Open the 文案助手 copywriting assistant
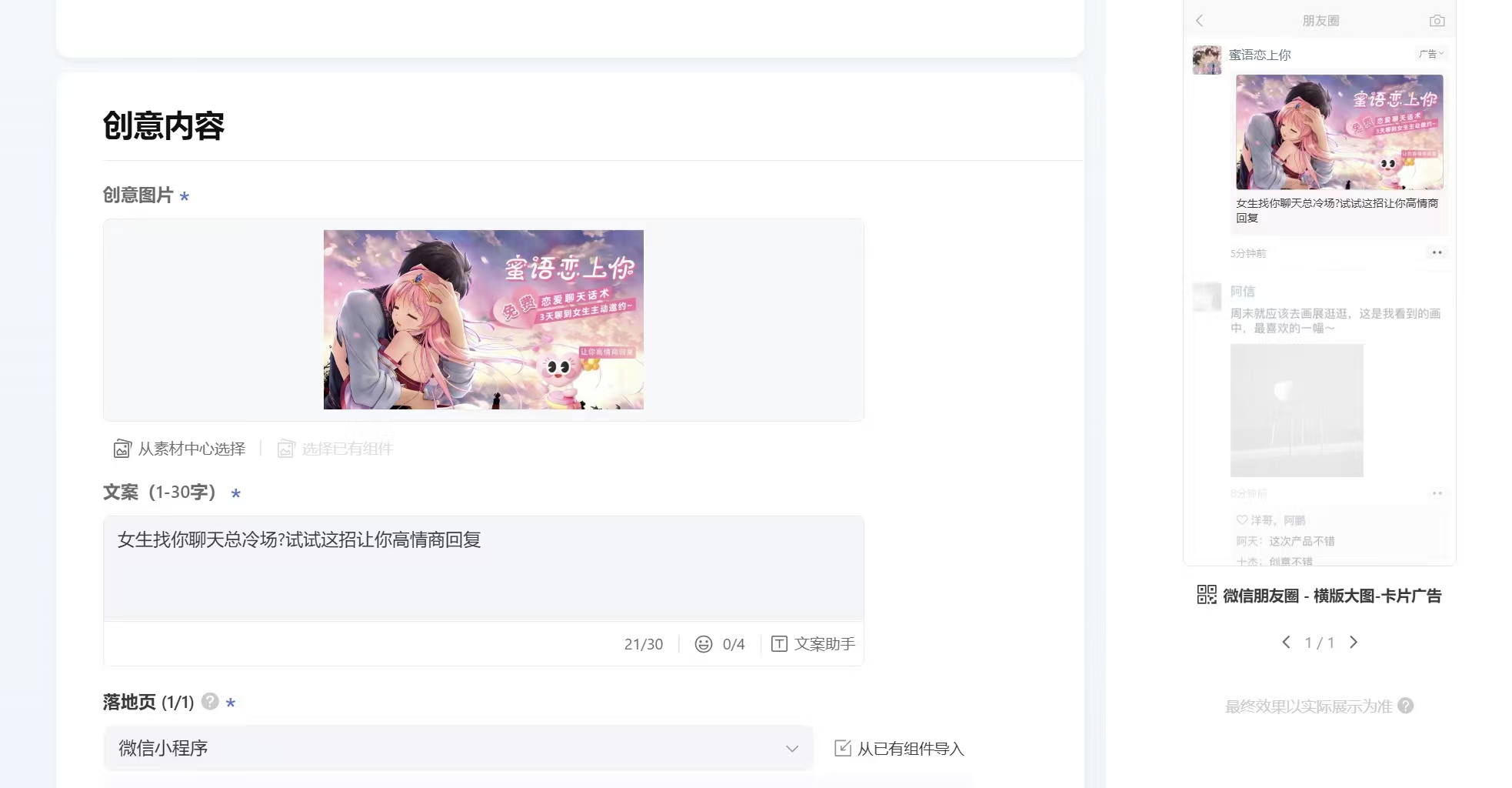Viewport: 1512px width, 788px height. [813, 644]
